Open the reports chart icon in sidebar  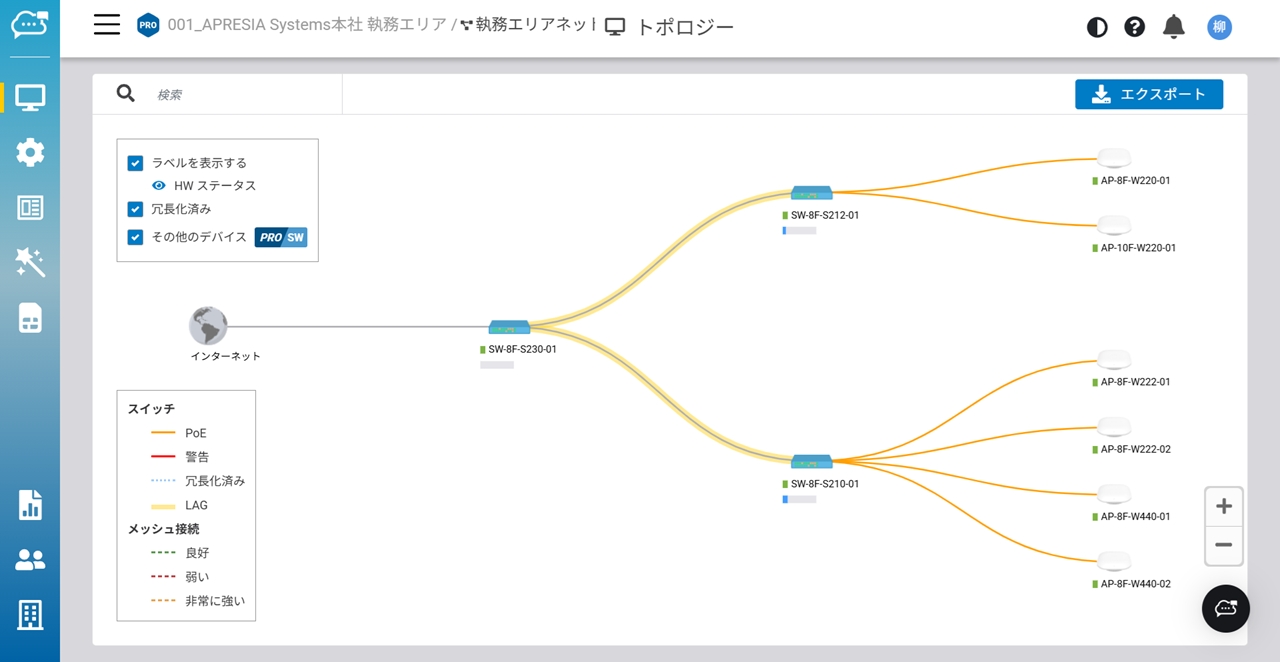click(x=30, y=505)
